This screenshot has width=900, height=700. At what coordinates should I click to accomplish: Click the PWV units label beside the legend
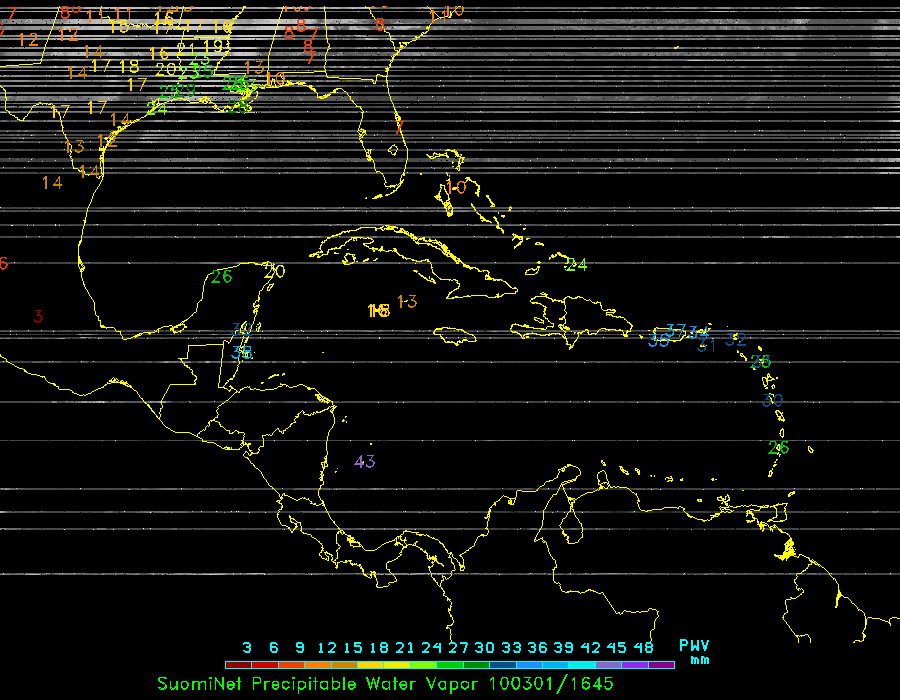tap(694, 652)
